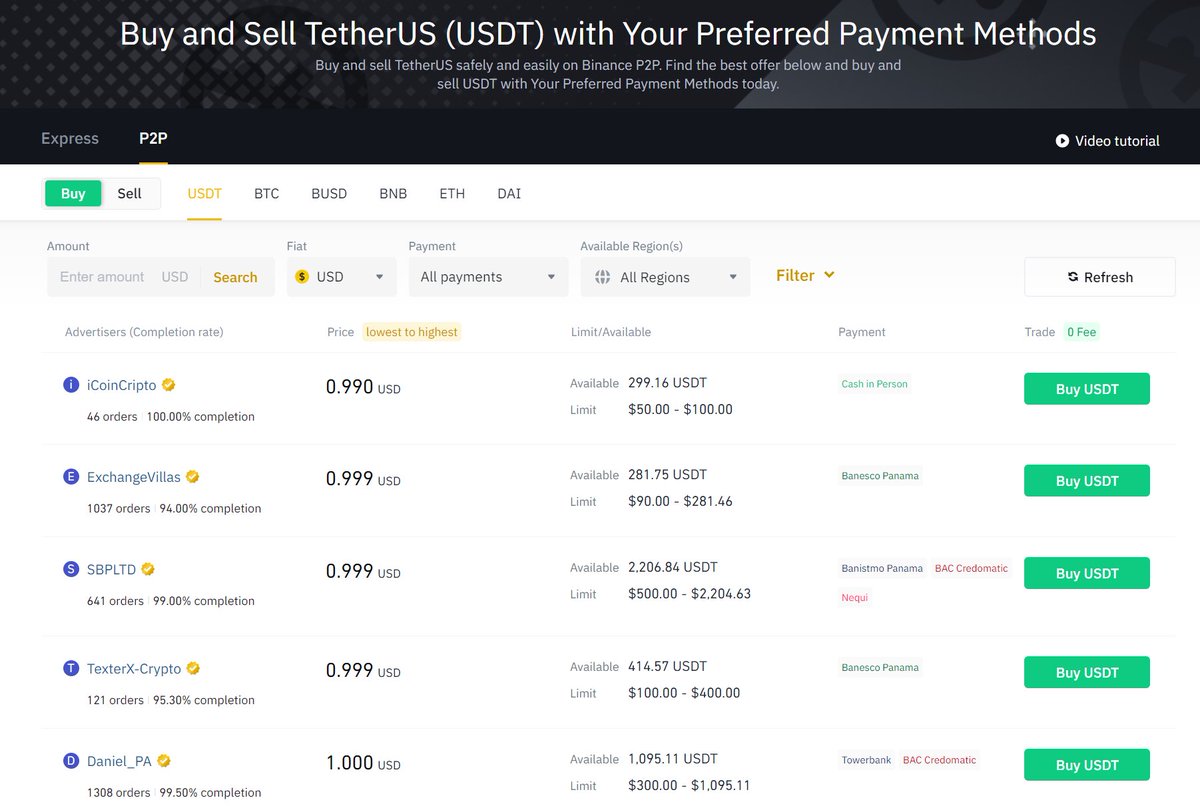Click the Video tutorial play icon
The width and height of the screenshot is (1200, 806).
click(1062, 141)
